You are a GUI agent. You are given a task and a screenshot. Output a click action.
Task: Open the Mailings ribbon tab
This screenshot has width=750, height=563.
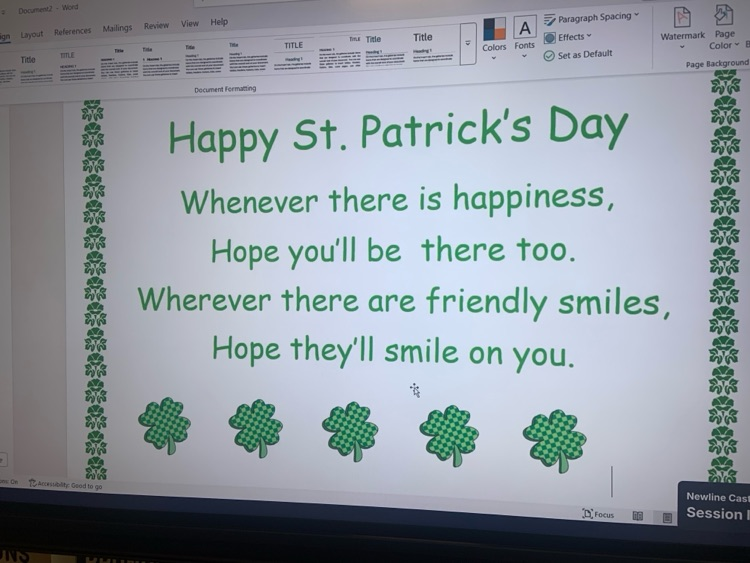click(117, 28)
